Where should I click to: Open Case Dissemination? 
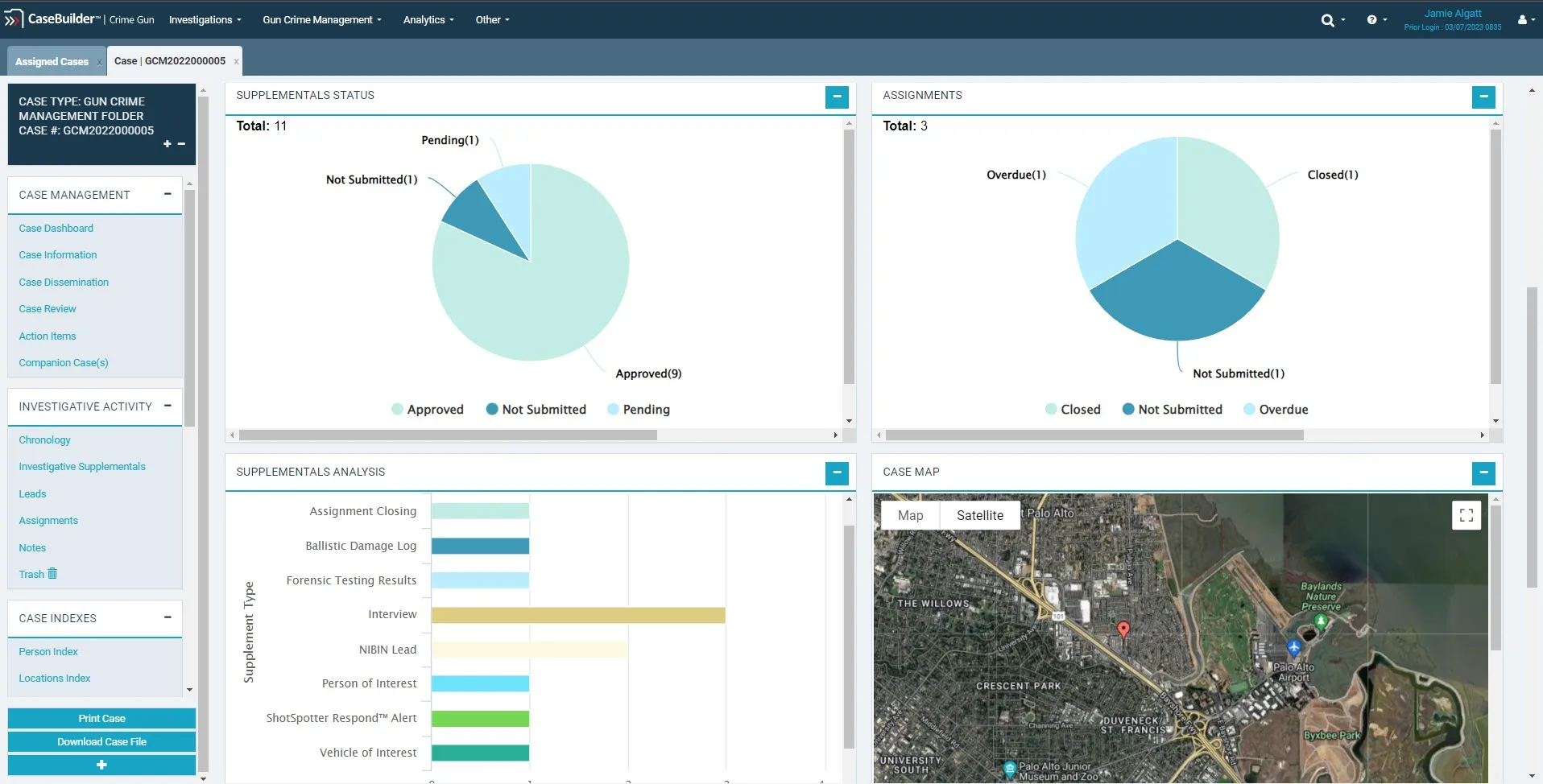click(x=64, y=283)
